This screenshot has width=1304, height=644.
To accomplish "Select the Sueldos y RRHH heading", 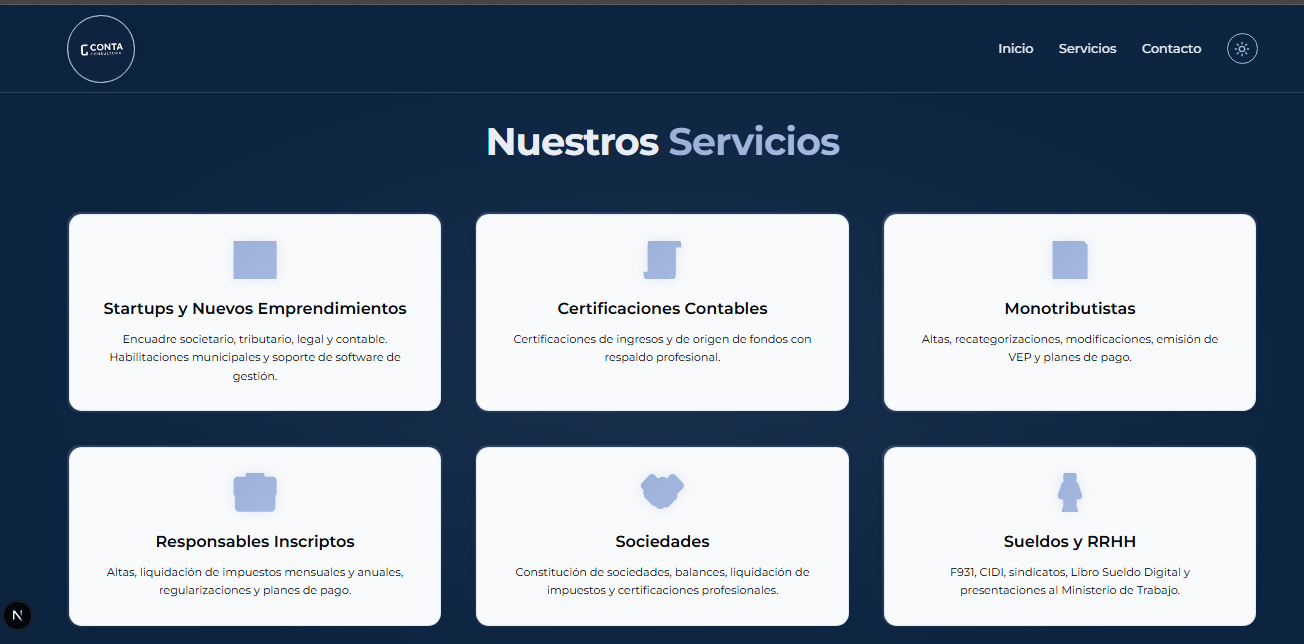I will (1069, 542).
